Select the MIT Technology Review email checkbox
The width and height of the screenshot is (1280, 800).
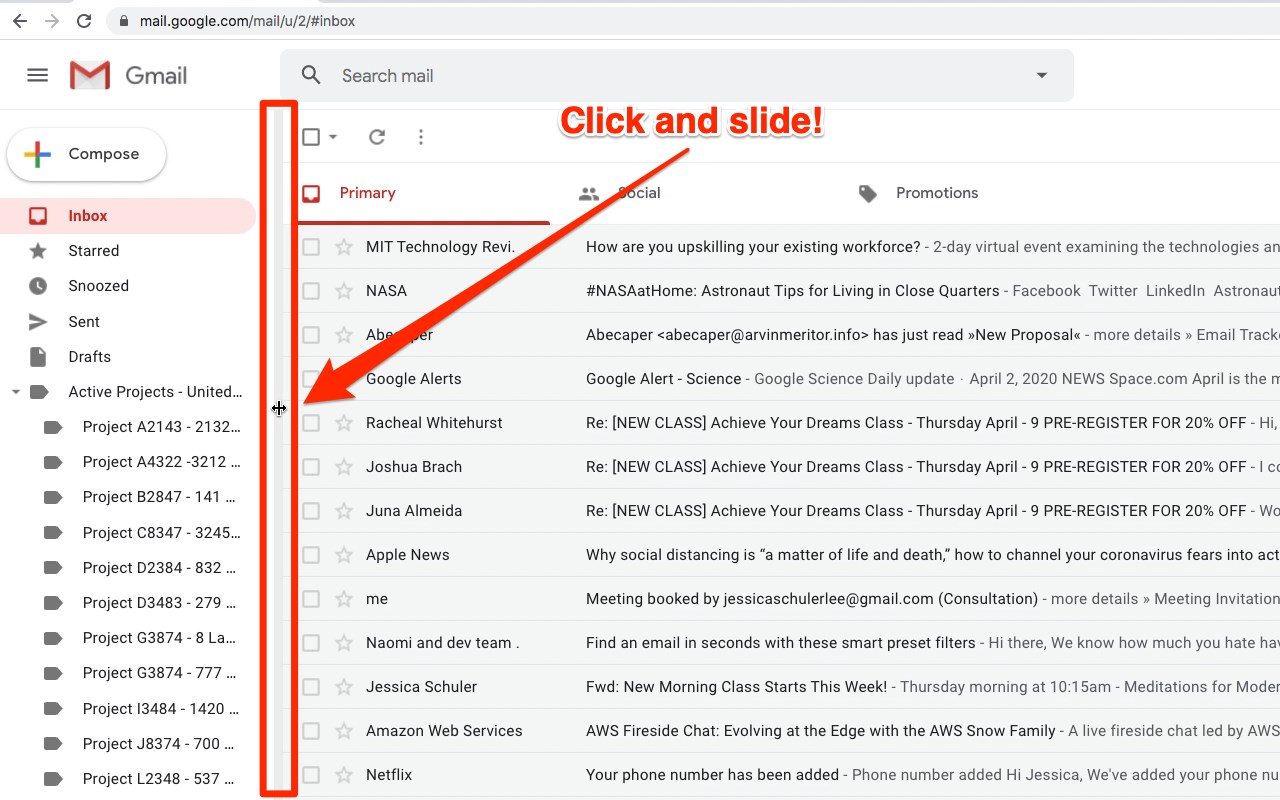[x=311, y=247]
